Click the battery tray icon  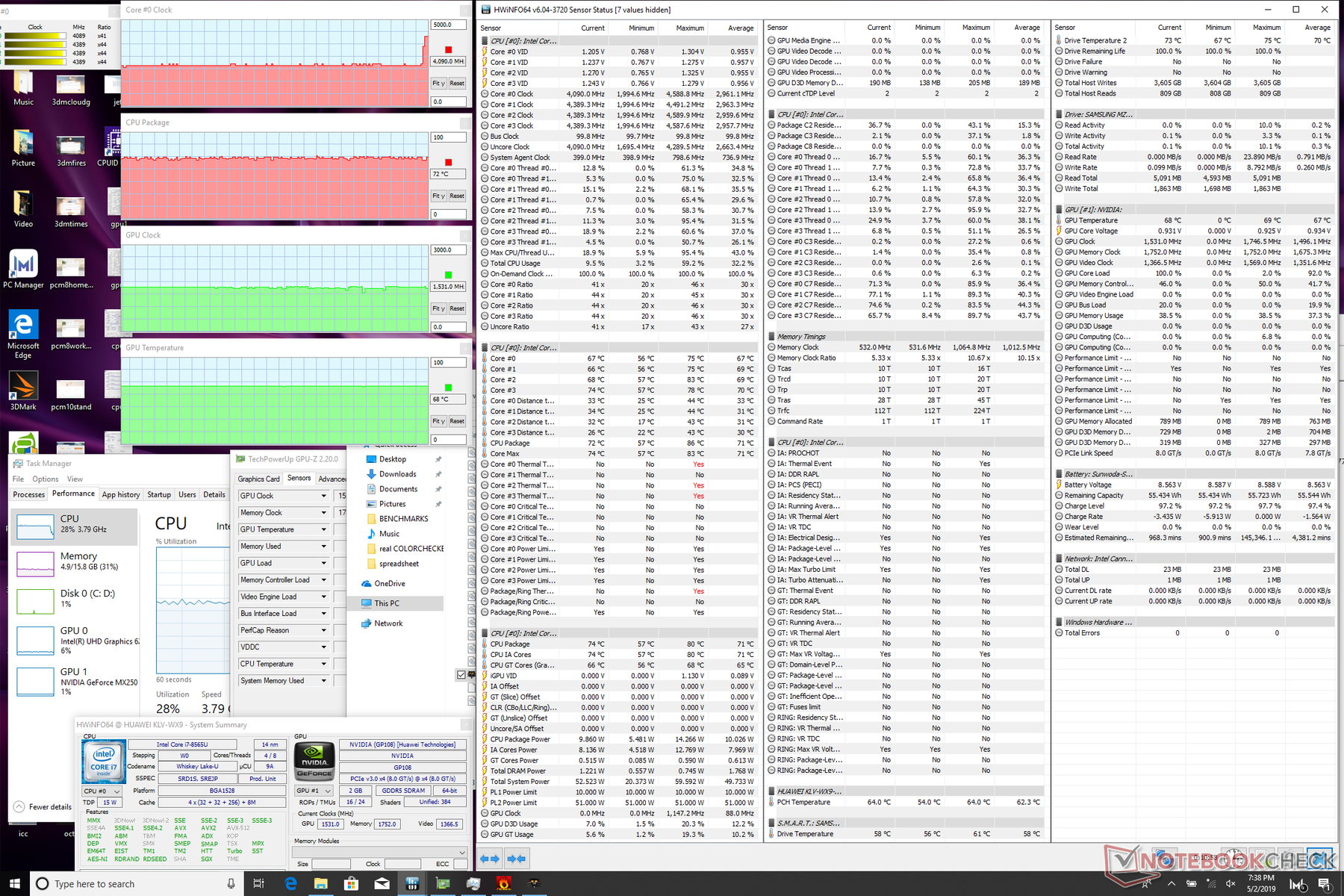pyautogui.click(x=1191, y=883)
